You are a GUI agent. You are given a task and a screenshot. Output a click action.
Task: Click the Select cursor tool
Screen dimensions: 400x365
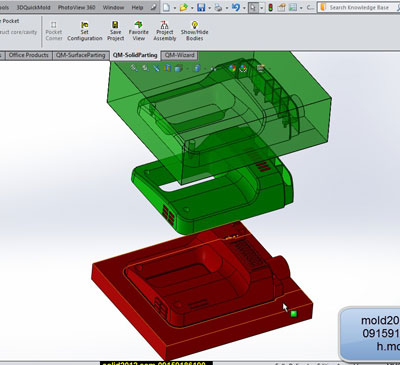[x=253, y=7]
